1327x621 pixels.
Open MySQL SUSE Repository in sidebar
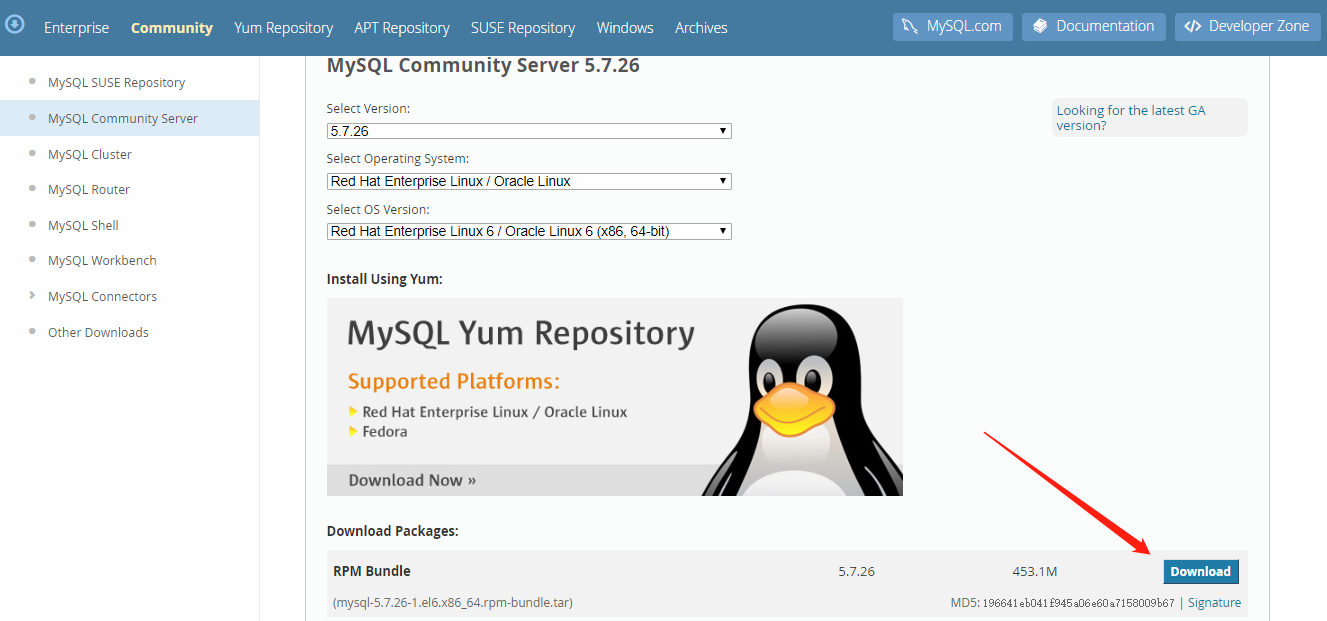point(116,83)
